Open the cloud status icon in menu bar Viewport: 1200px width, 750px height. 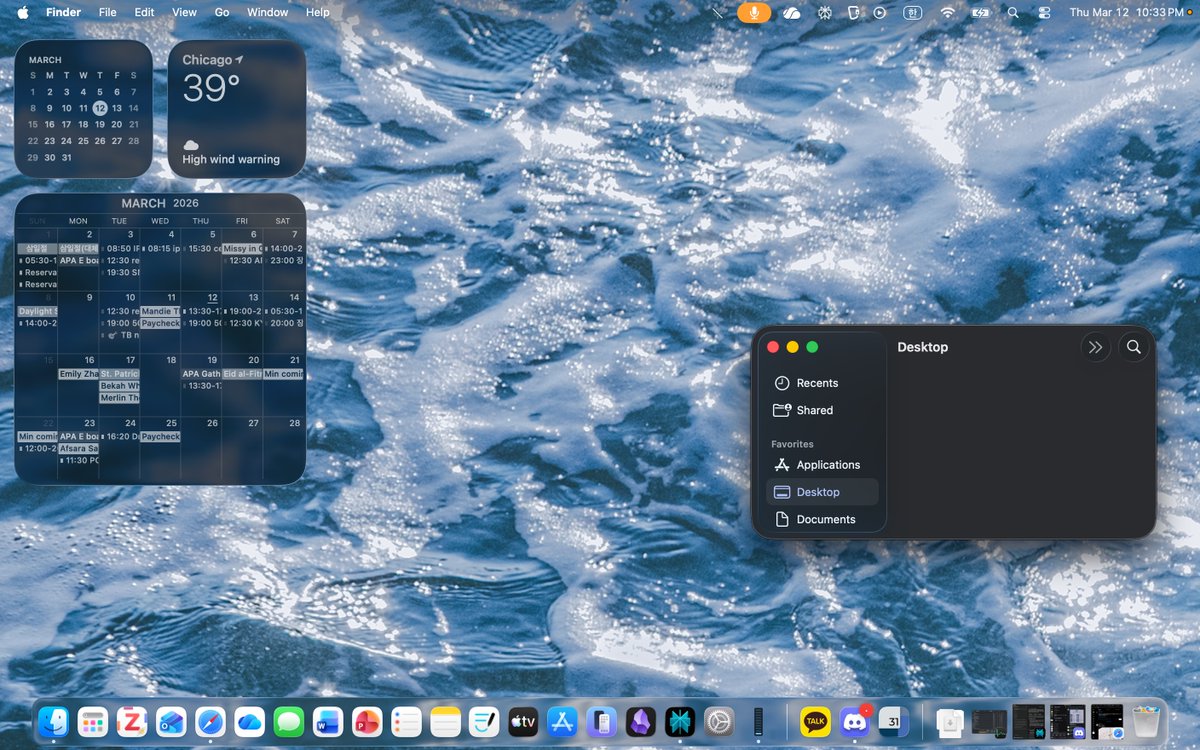coord(791,12)
